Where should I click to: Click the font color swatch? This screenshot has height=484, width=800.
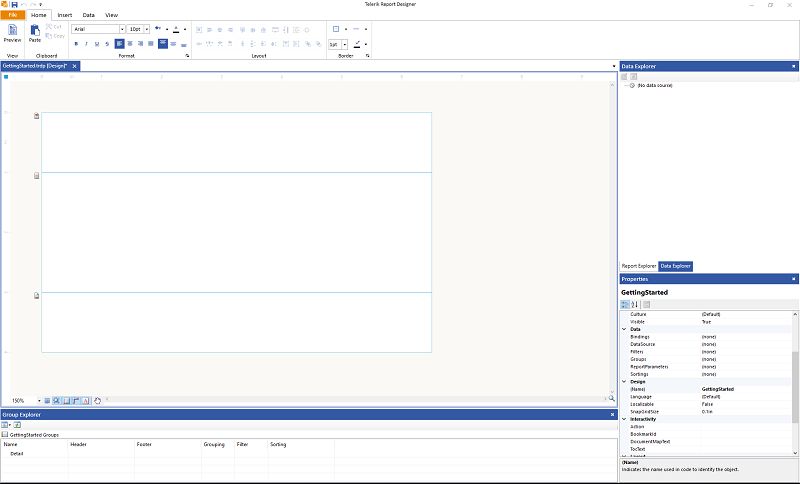pyautogui.click(x=176, y=29)
